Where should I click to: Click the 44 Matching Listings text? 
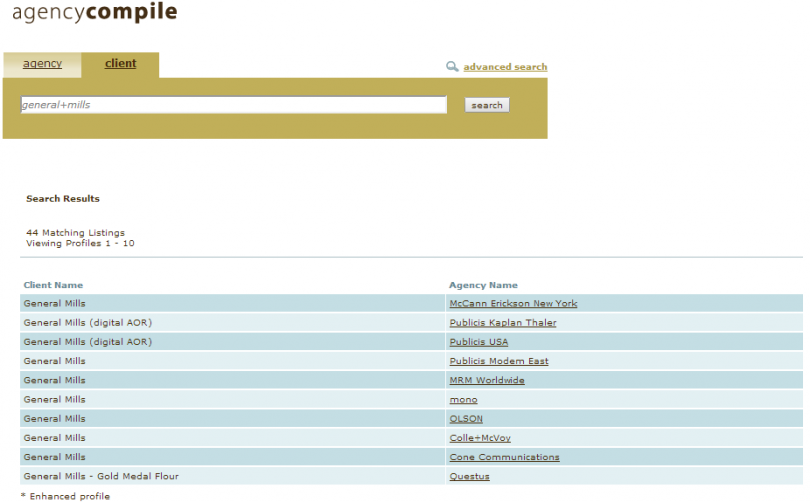[x=75, y=233]
